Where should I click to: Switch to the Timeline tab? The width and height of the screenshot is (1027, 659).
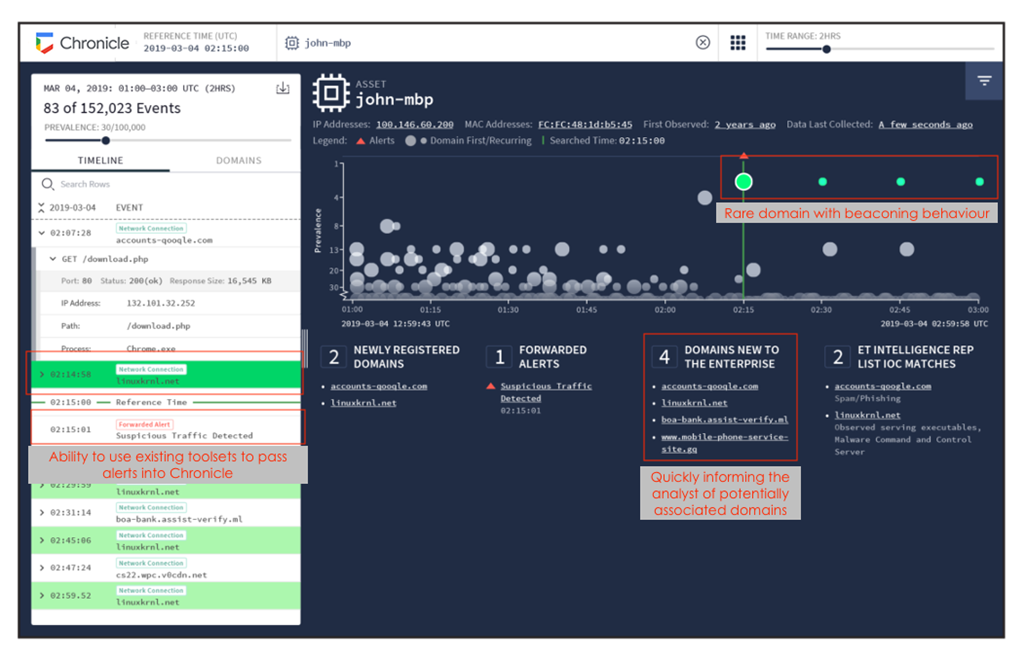100,160
